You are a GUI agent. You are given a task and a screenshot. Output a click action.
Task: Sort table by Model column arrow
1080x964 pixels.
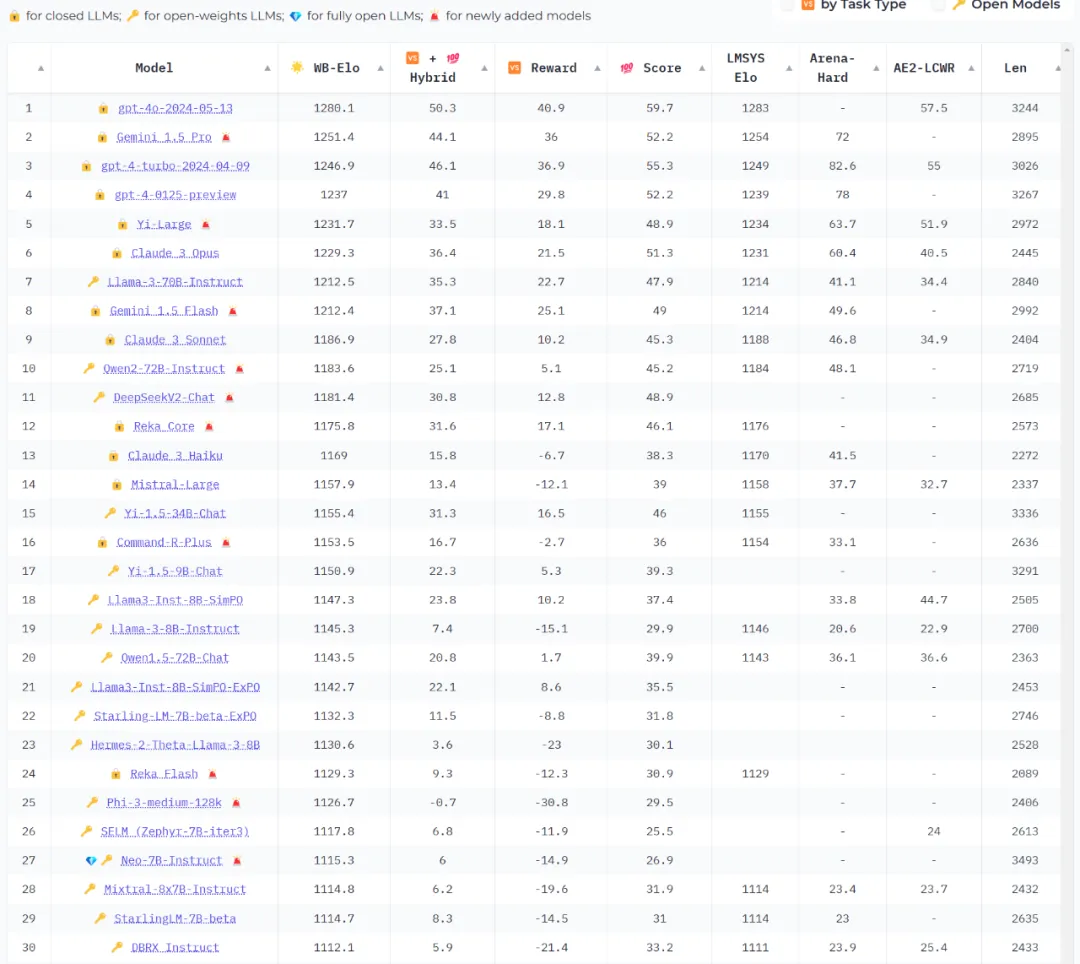(x=267, y=68)
